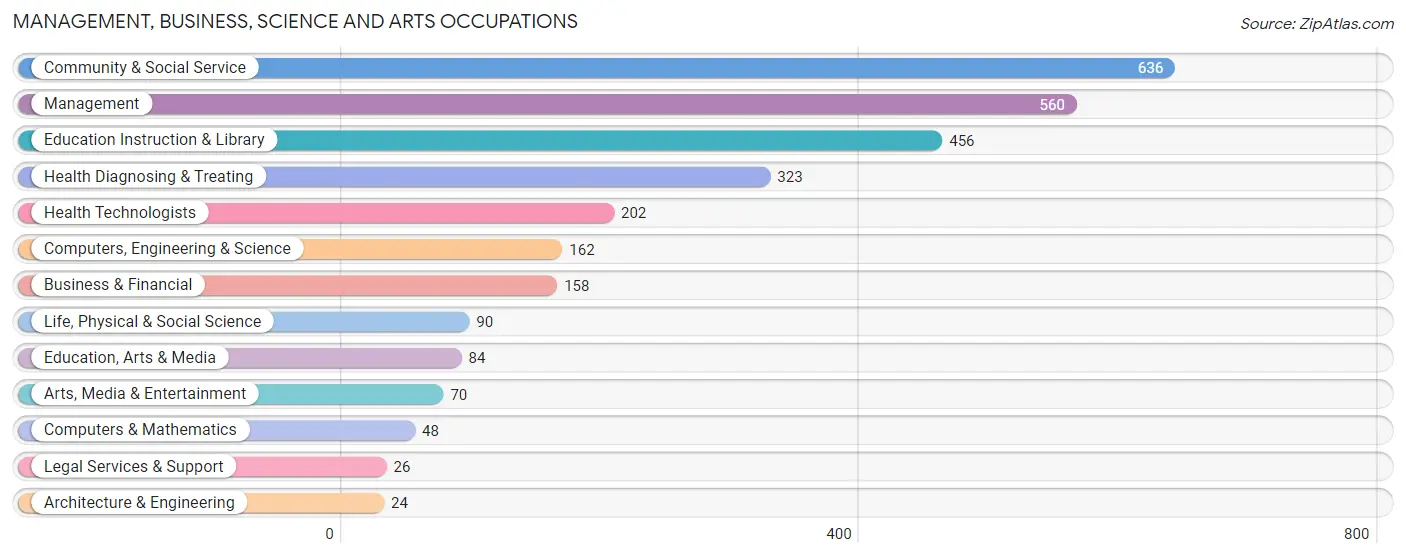1406x558 pixels.
Task: Click the Health Technologists label
Action: click(120, 213)
